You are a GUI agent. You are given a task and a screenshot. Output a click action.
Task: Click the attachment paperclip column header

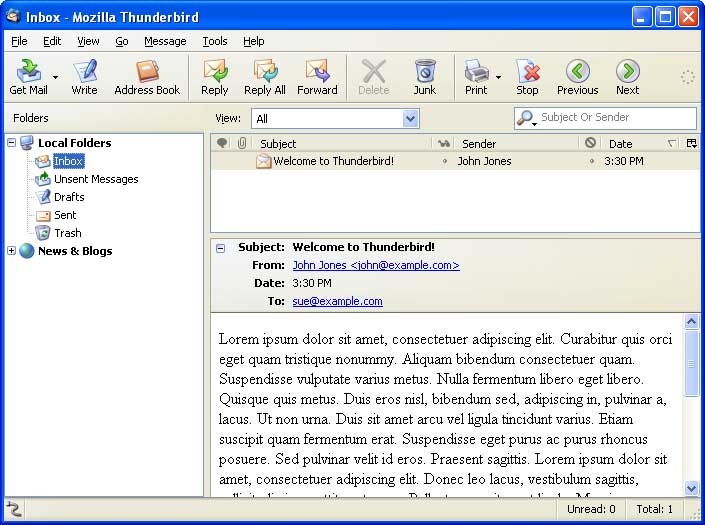[242, 143]
